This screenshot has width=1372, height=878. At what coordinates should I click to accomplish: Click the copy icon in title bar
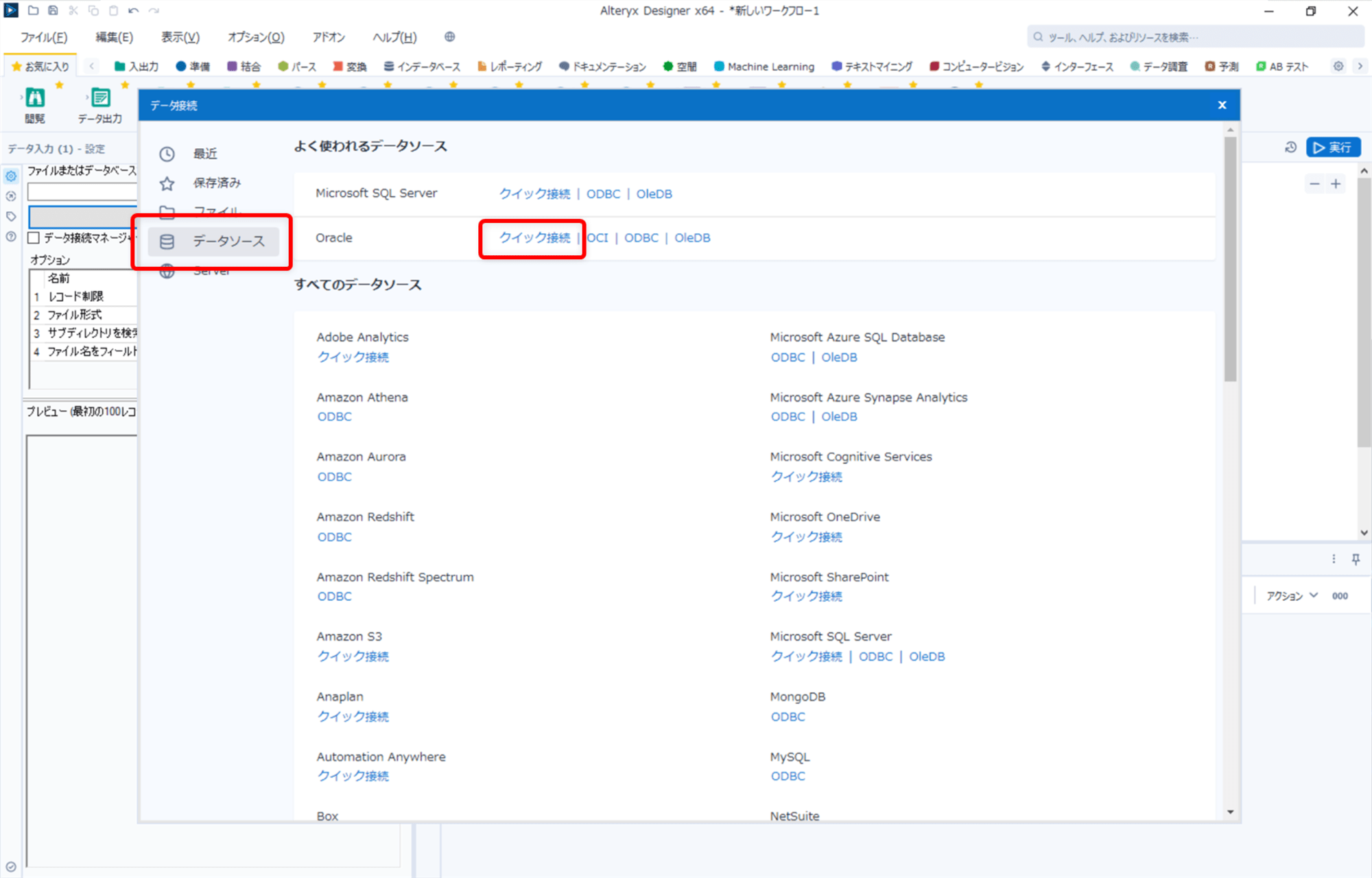(93, 10)
